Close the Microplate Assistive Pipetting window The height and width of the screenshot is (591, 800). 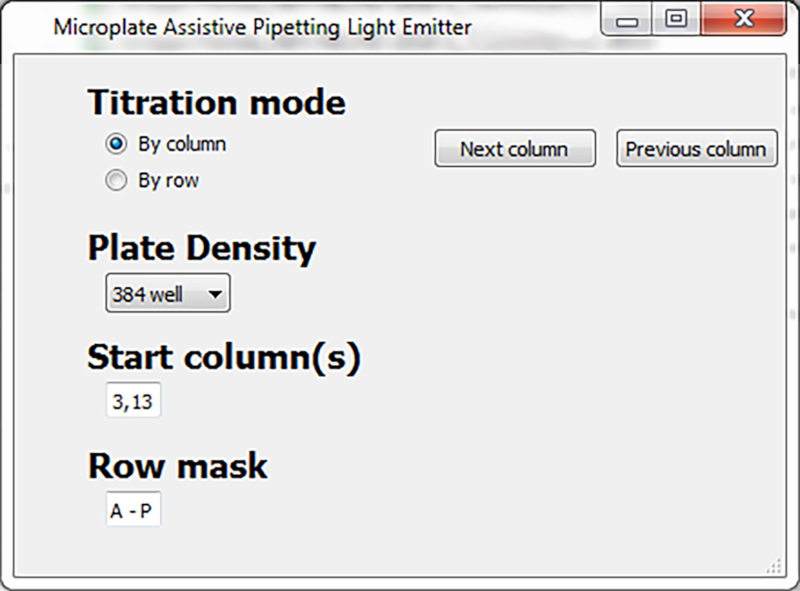pos(742,20)
